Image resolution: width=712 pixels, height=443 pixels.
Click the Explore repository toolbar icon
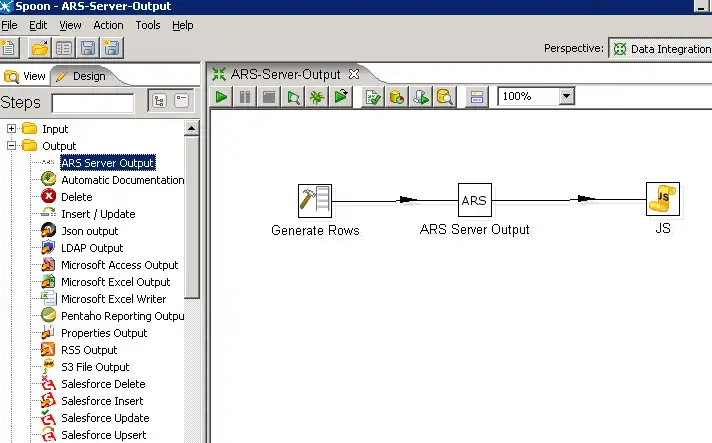(x=64, y=48)
